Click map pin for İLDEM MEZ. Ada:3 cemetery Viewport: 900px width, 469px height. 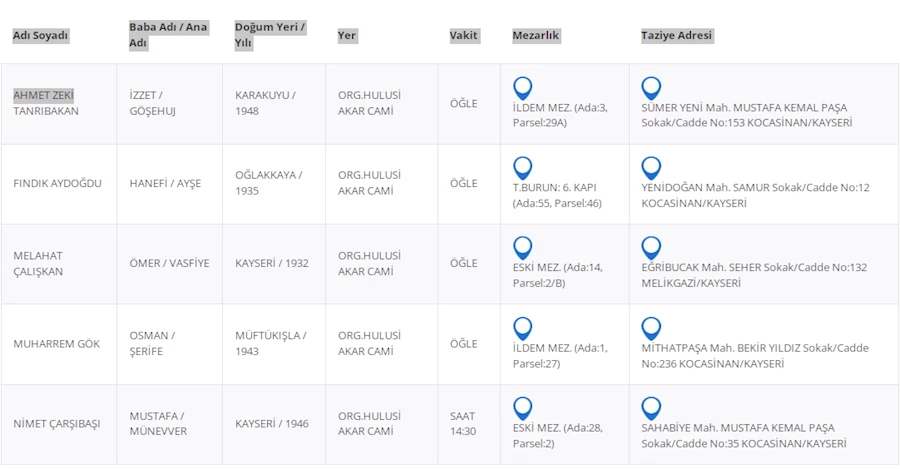(522, 88)
